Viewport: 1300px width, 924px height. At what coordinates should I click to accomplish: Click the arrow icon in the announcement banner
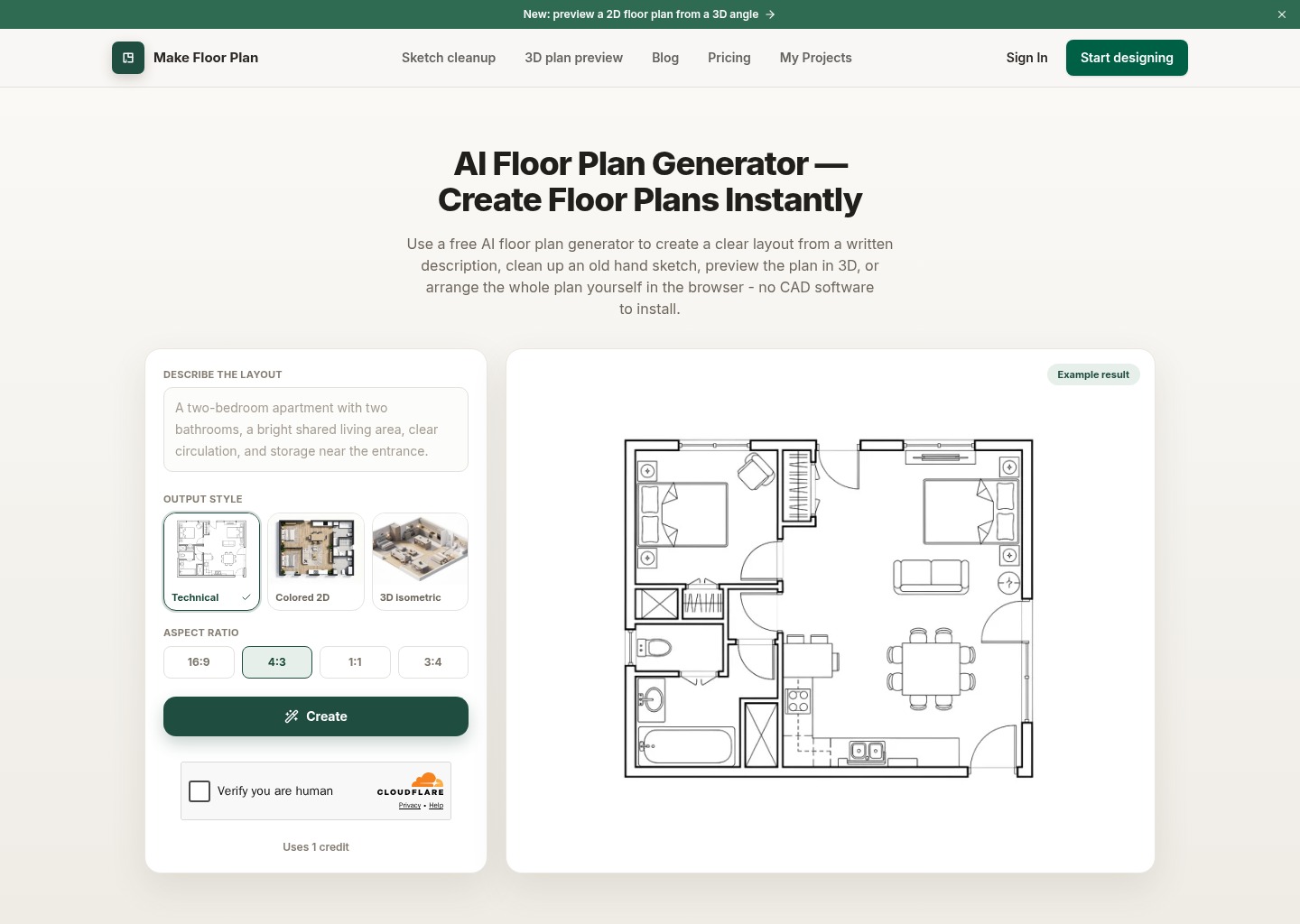pos(770,14)
